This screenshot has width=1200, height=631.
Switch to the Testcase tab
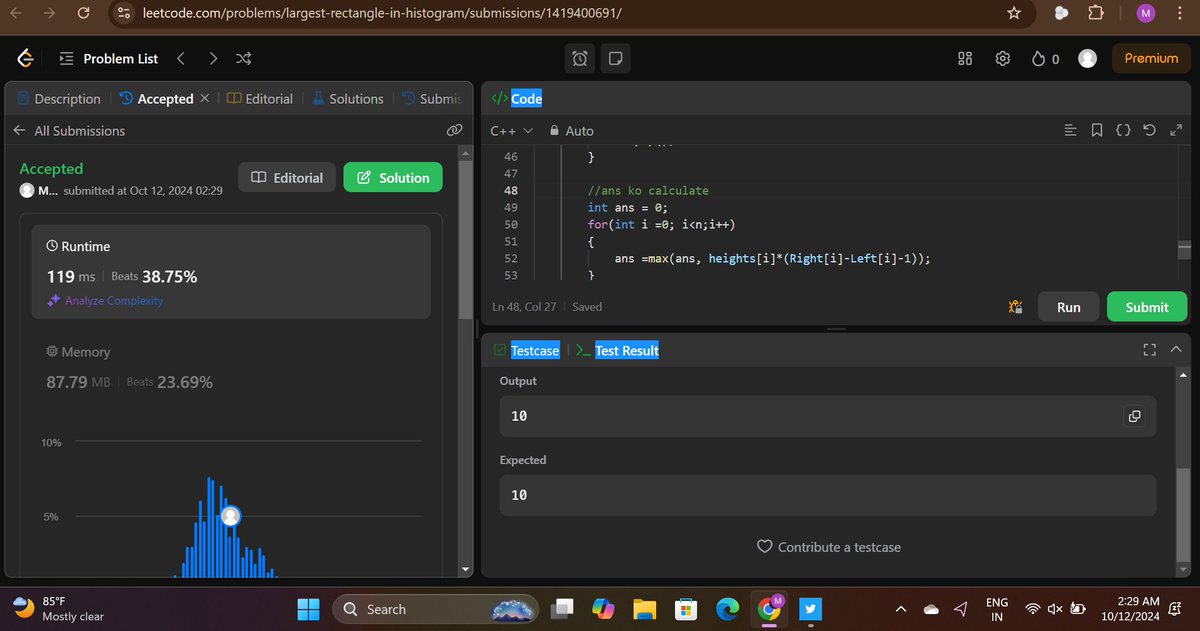(527, 350)
